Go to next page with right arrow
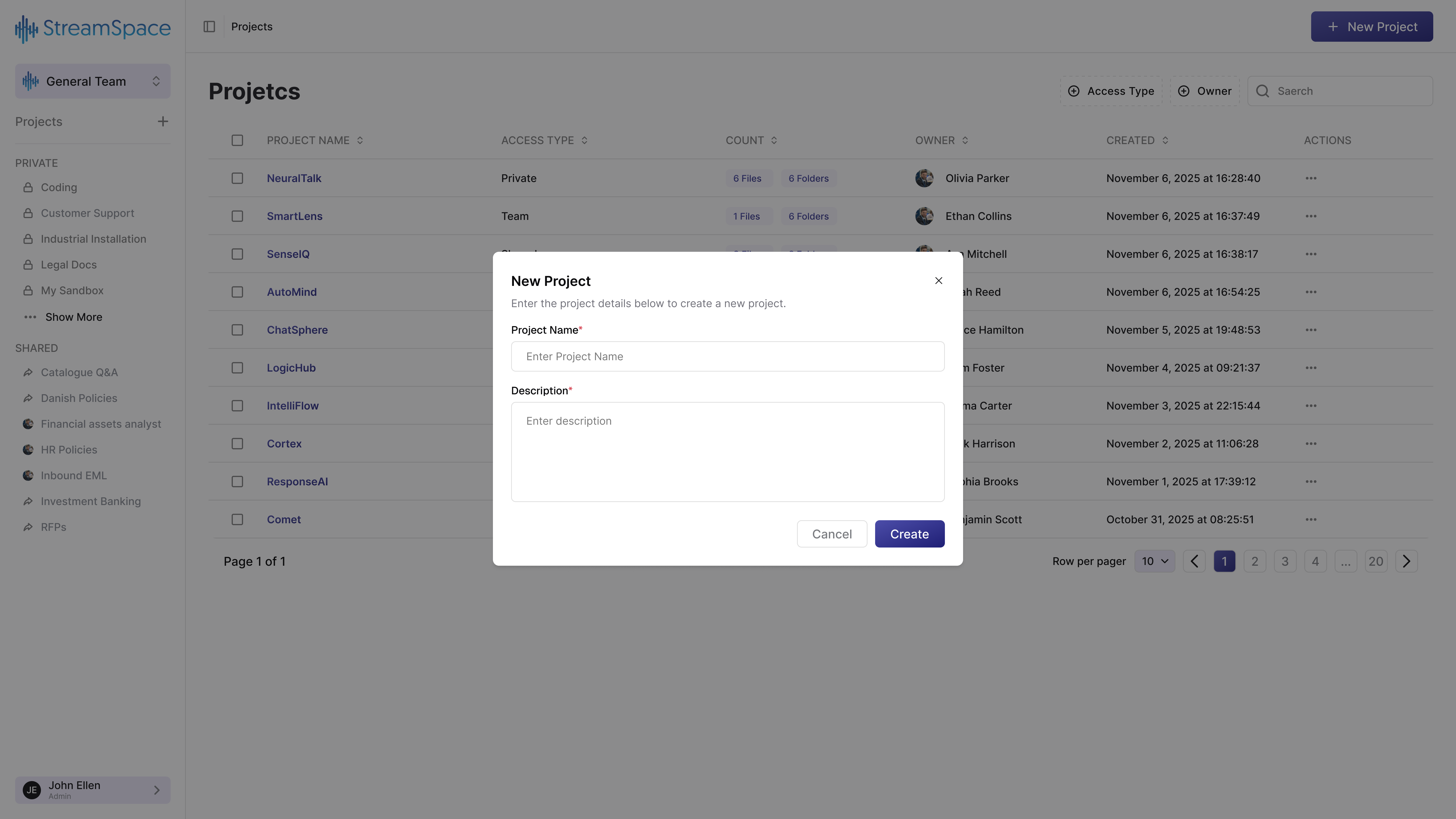 [x=1406, y=561]
